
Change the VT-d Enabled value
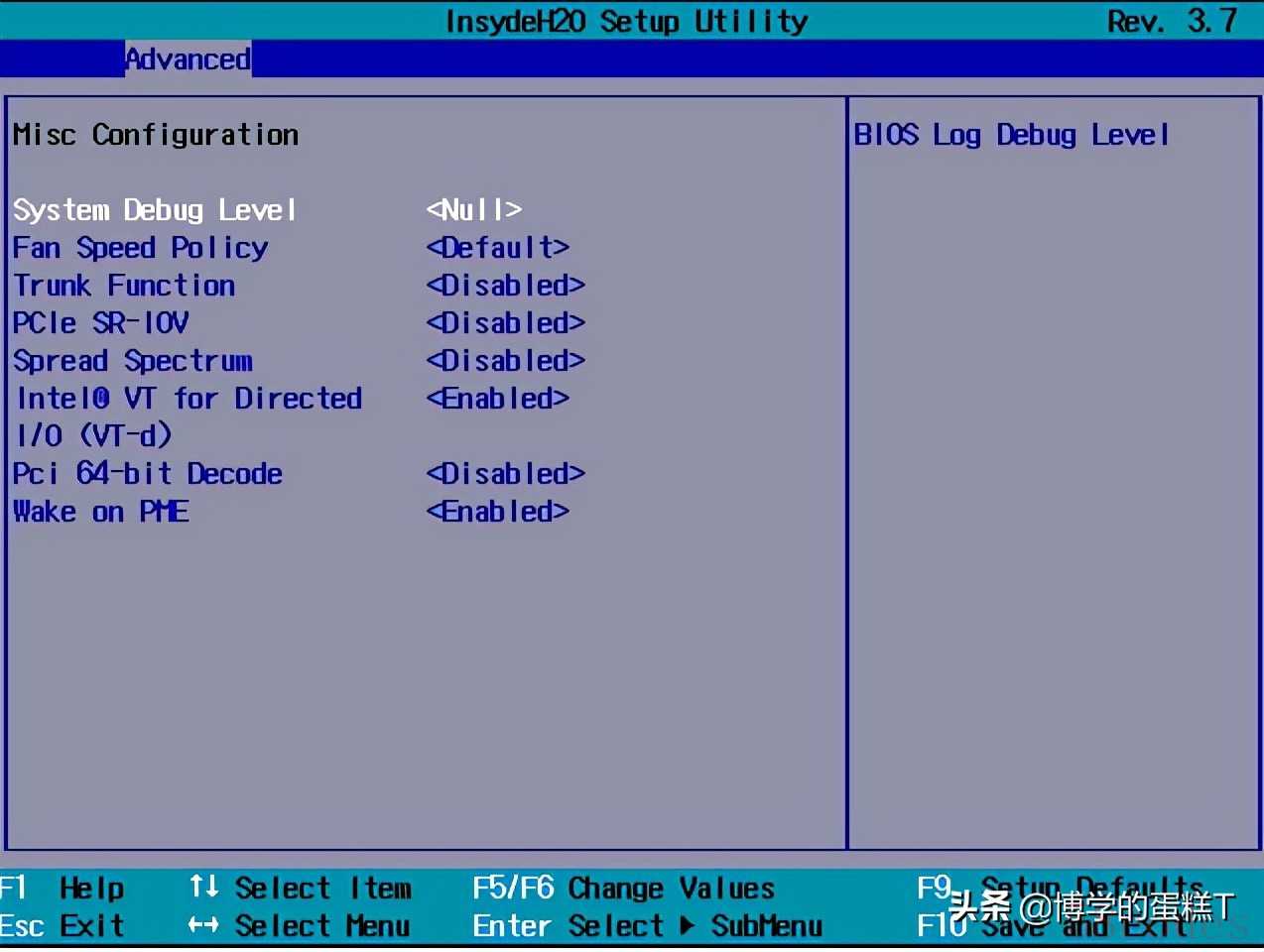pos(497,399)
